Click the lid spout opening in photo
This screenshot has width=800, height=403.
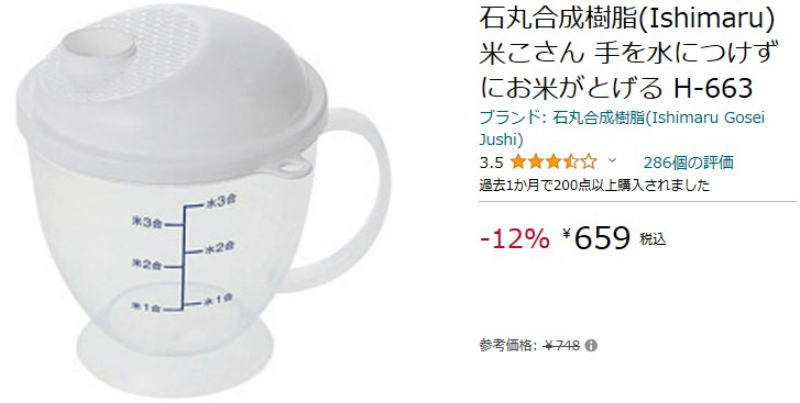(99, 48)
